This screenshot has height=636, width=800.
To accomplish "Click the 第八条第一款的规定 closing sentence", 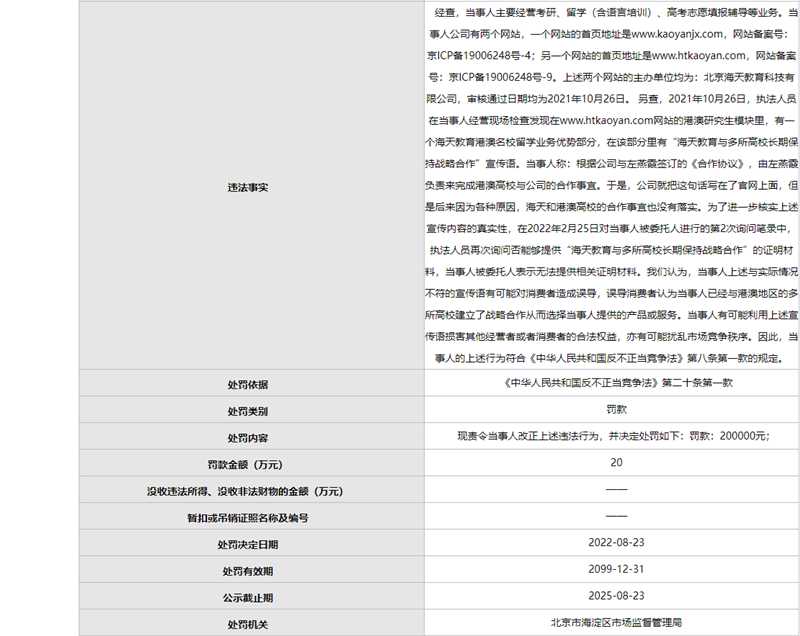I will coord(733,359).
